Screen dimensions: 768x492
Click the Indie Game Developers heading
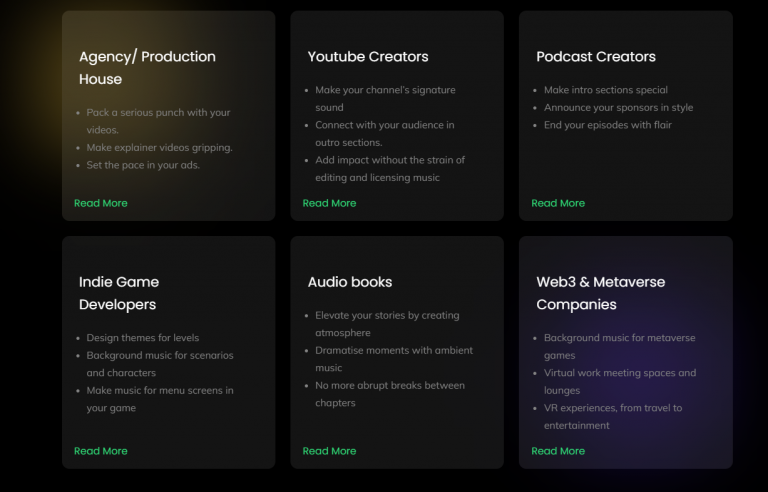coord(119,293)
